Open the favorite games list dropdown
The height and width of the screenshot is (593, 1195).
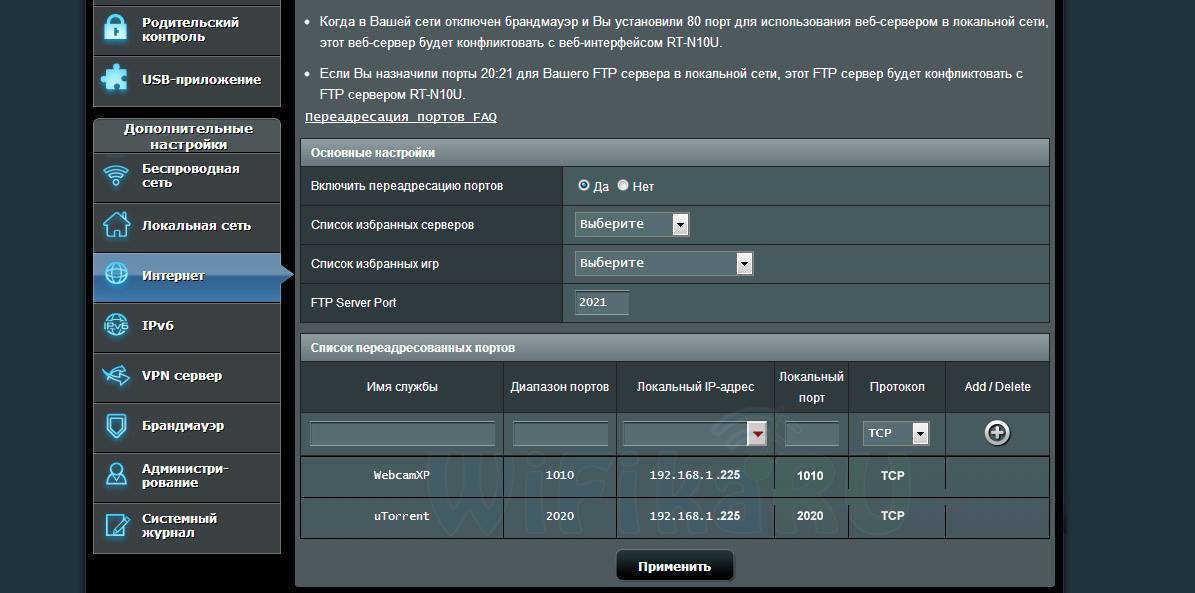(664, 263)
